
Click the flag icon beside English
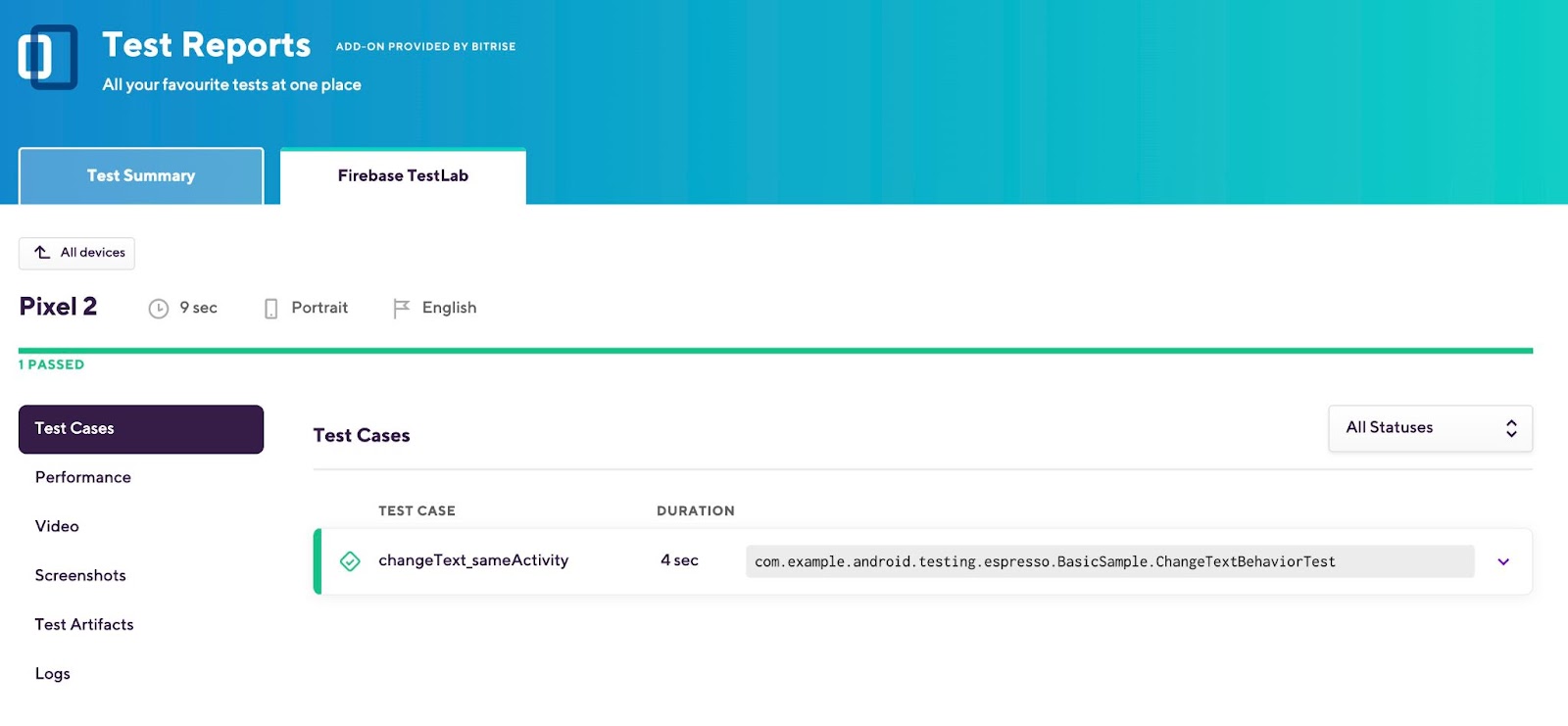coord(401,309)
